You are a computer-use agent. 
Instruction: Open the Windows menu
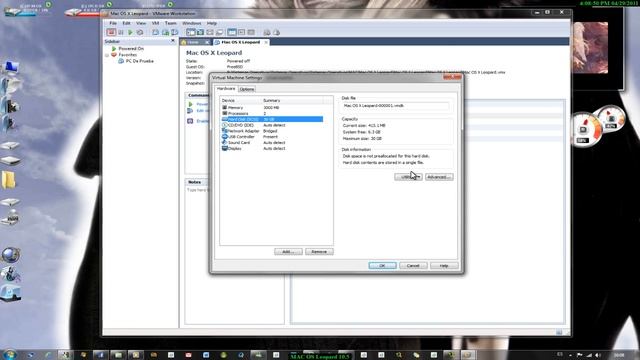click(191, 23)
